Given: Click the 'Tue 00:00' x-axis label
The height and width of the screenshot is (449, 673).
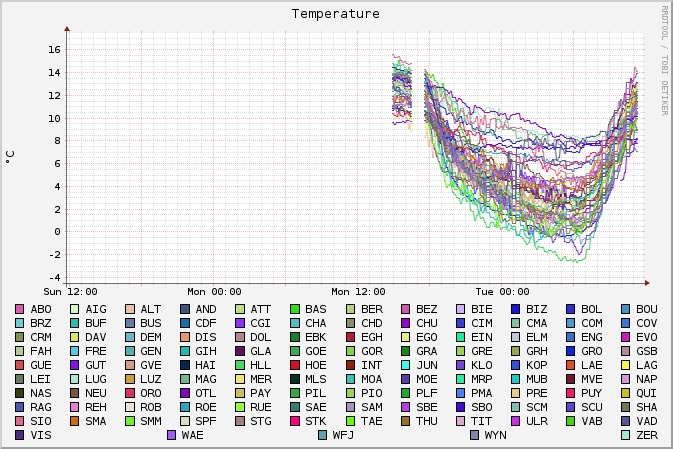Looking at the screenshot, I should [x=503, y=292].
